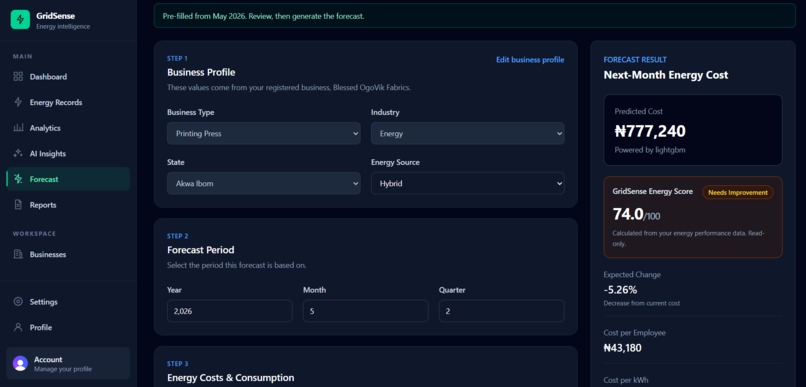Click the Pre-filled from May 2026 banner

[474, 16]
